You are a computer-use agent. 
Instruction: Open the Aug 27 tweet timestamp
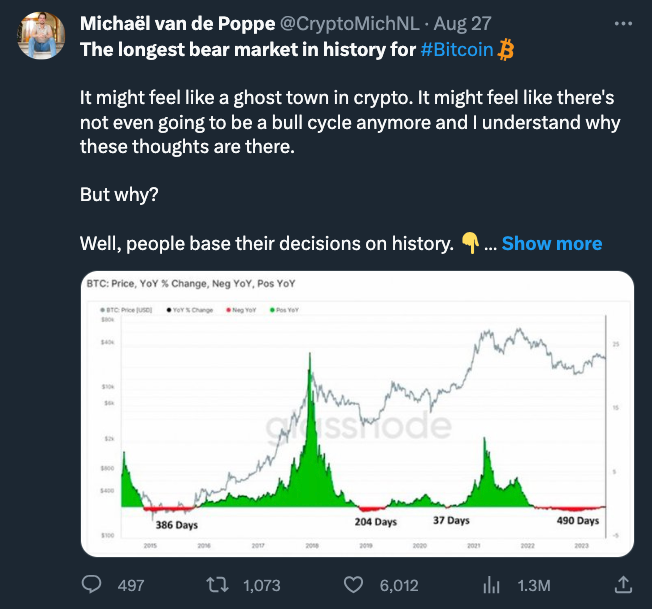462,23
